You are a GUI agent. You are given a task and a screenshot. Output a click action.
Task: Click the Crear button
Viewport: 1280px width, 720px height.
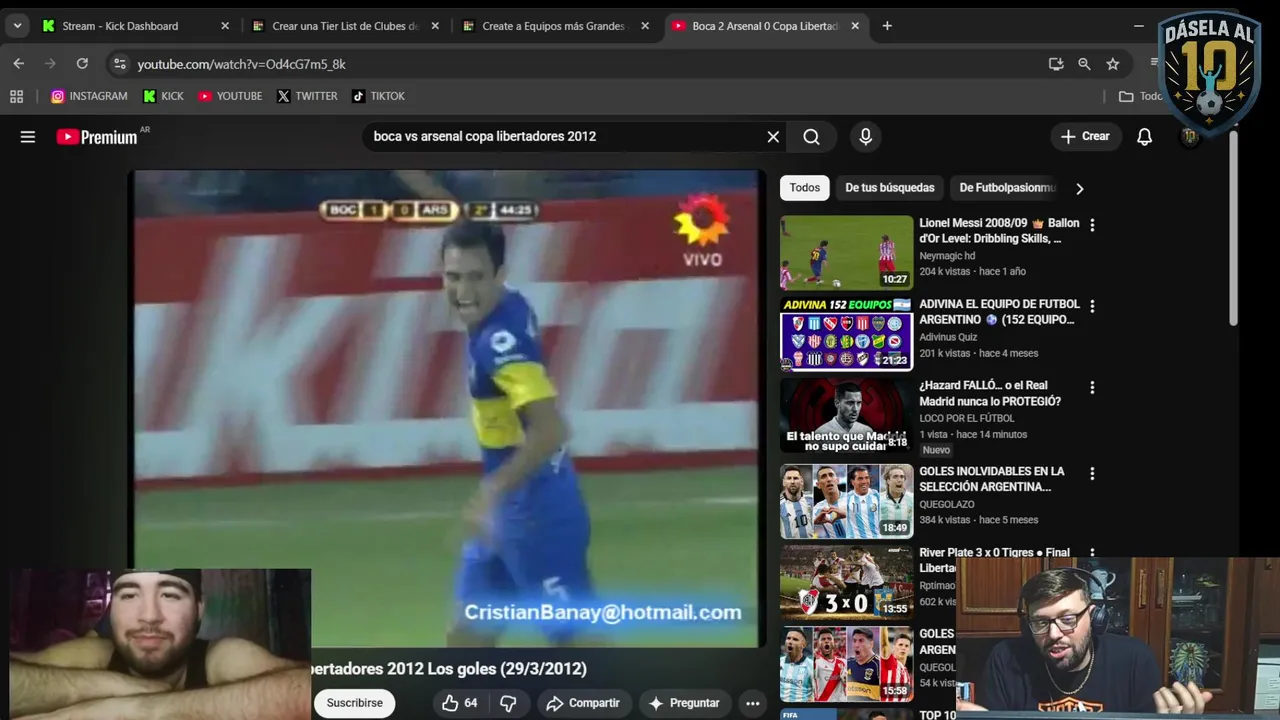1085,137
